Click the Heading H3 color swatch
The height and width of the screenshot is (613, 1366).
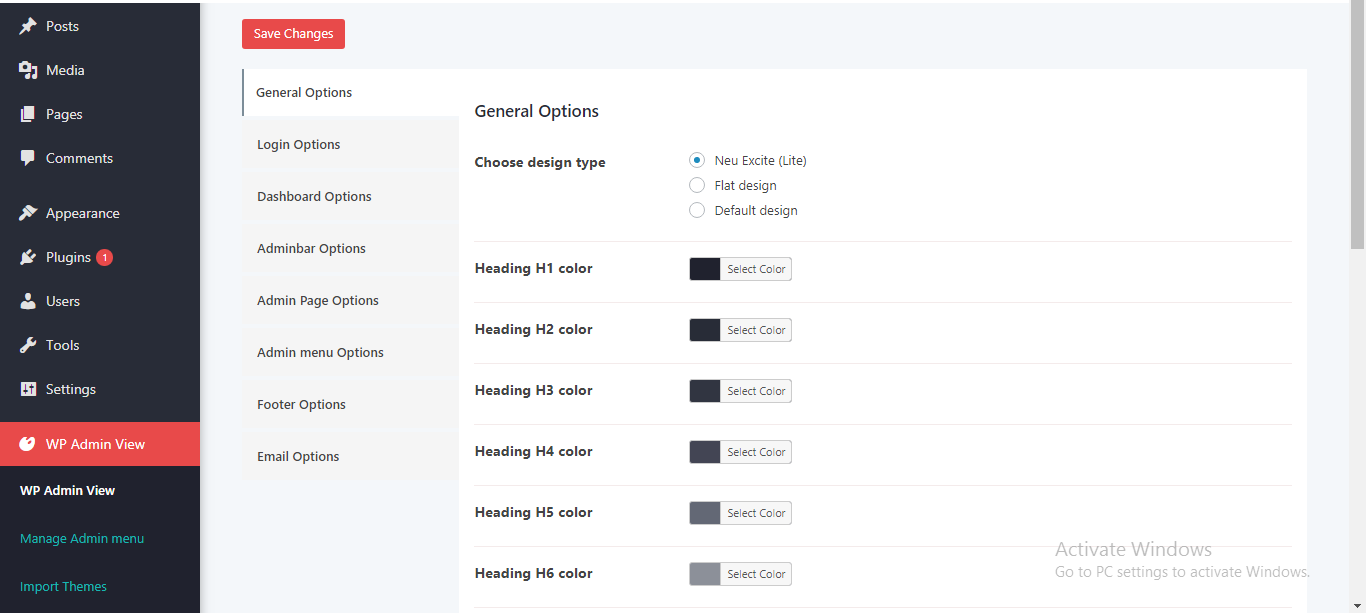tap(705, 391)
